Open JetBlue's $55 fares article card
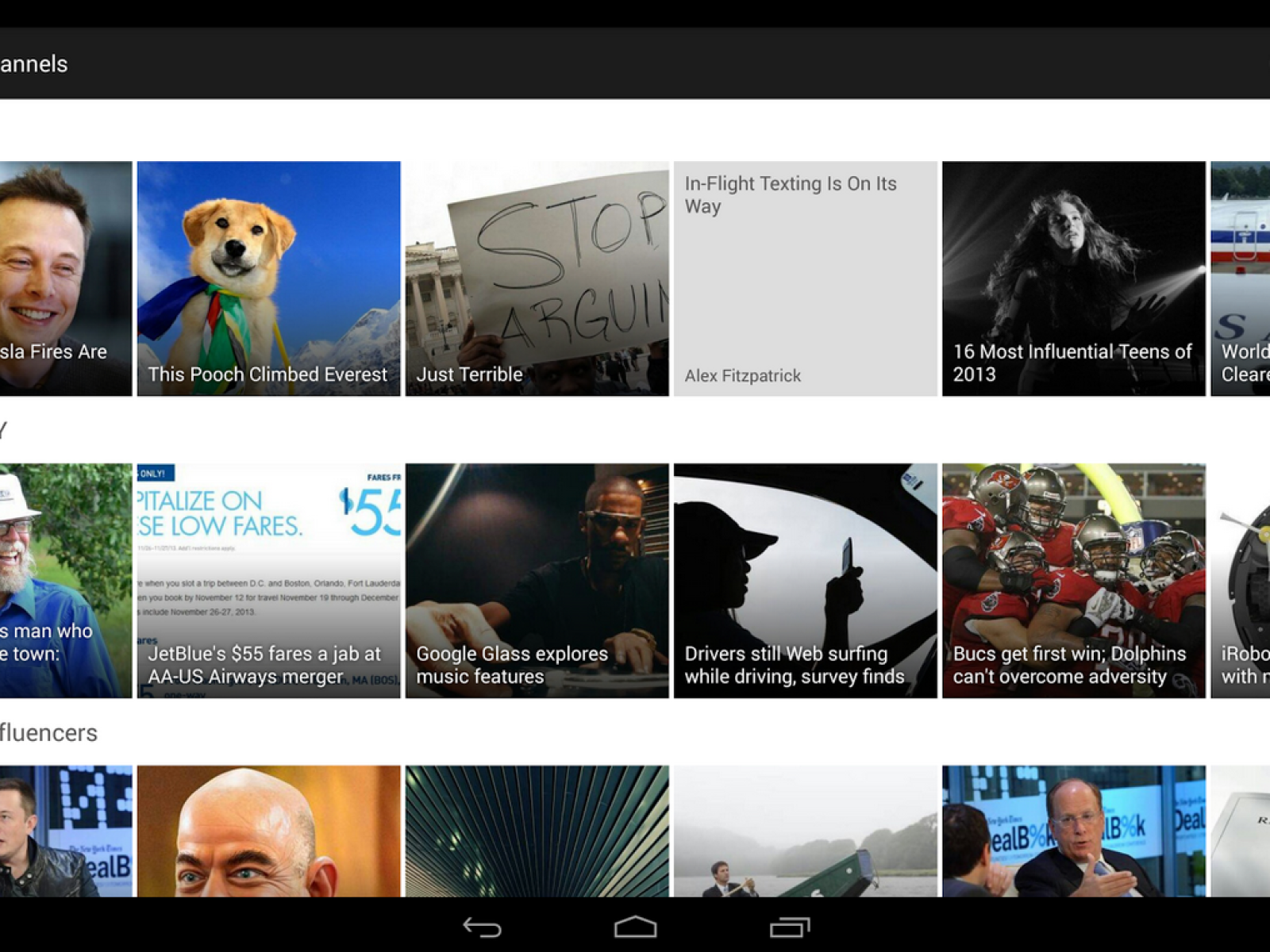This screenshot has width=1270, height=952. click(268, 581)
